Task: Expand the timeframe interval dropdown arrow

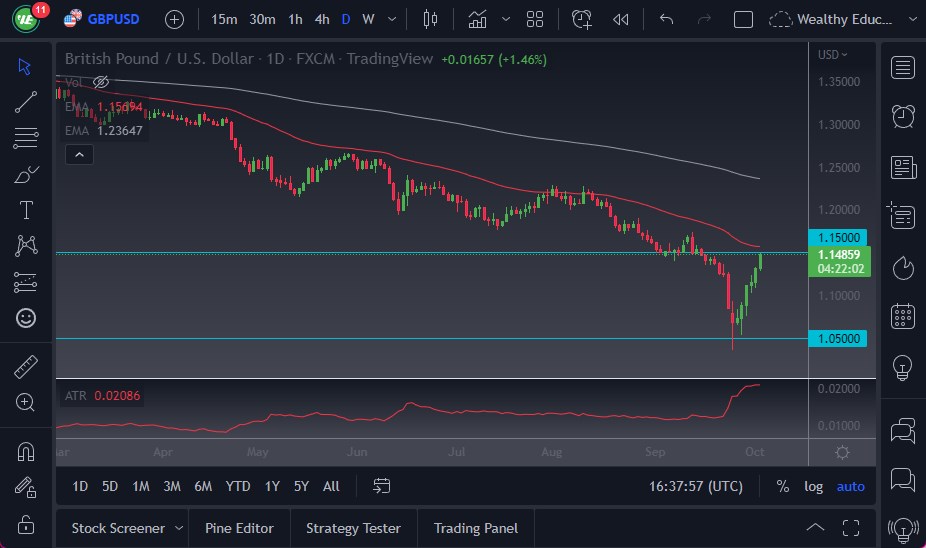Action: pos(391,19)
